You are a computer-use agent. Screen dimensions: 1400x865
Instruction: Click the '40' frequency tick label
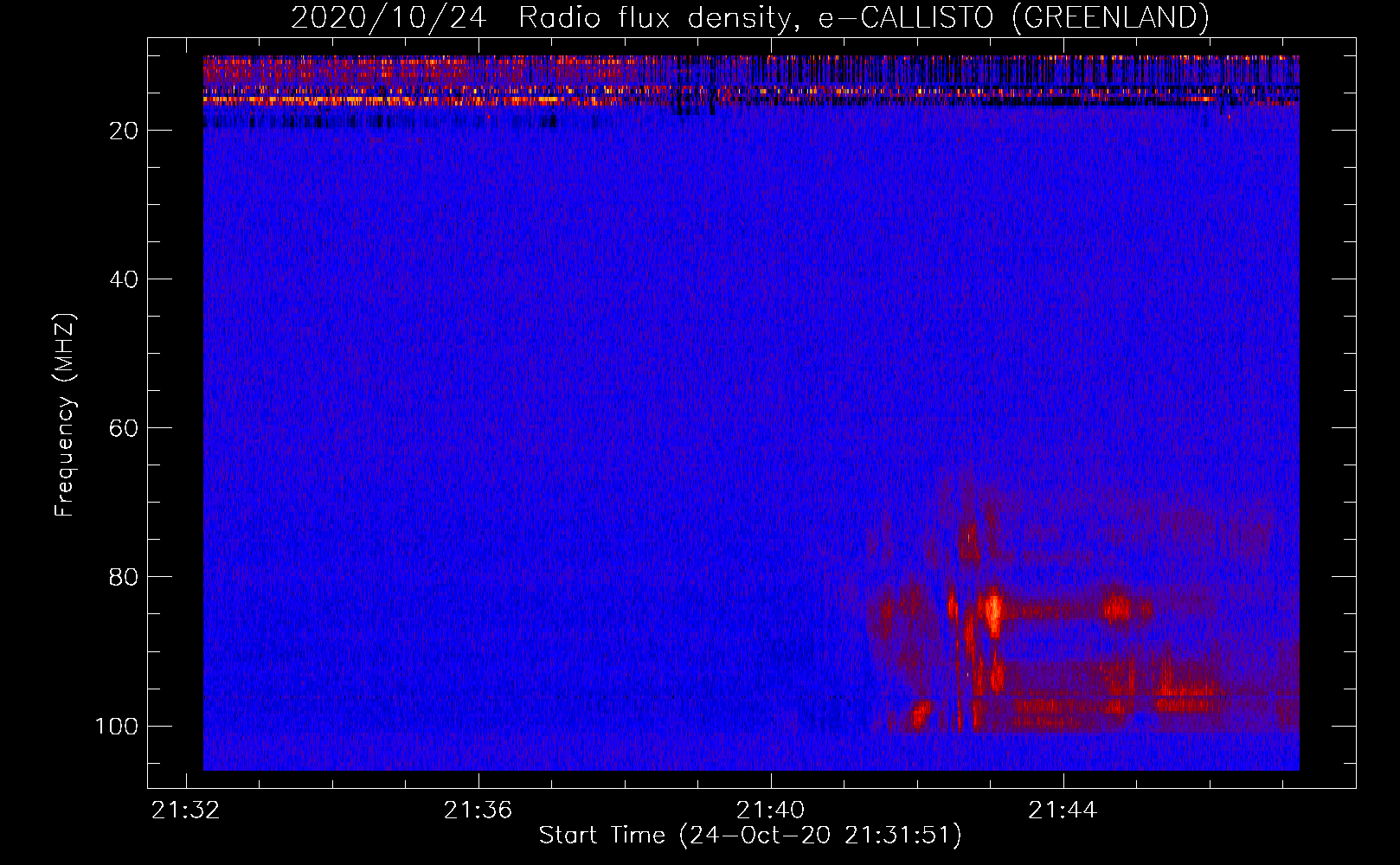click(x=124, y=279)
